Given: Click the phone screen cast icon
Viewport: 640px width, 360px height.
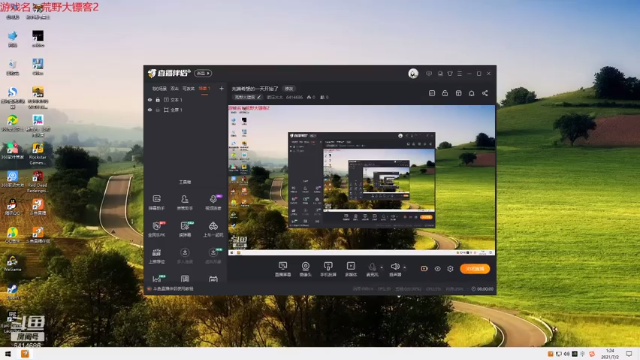Looking at the screenshot, I should pos(328,266).
